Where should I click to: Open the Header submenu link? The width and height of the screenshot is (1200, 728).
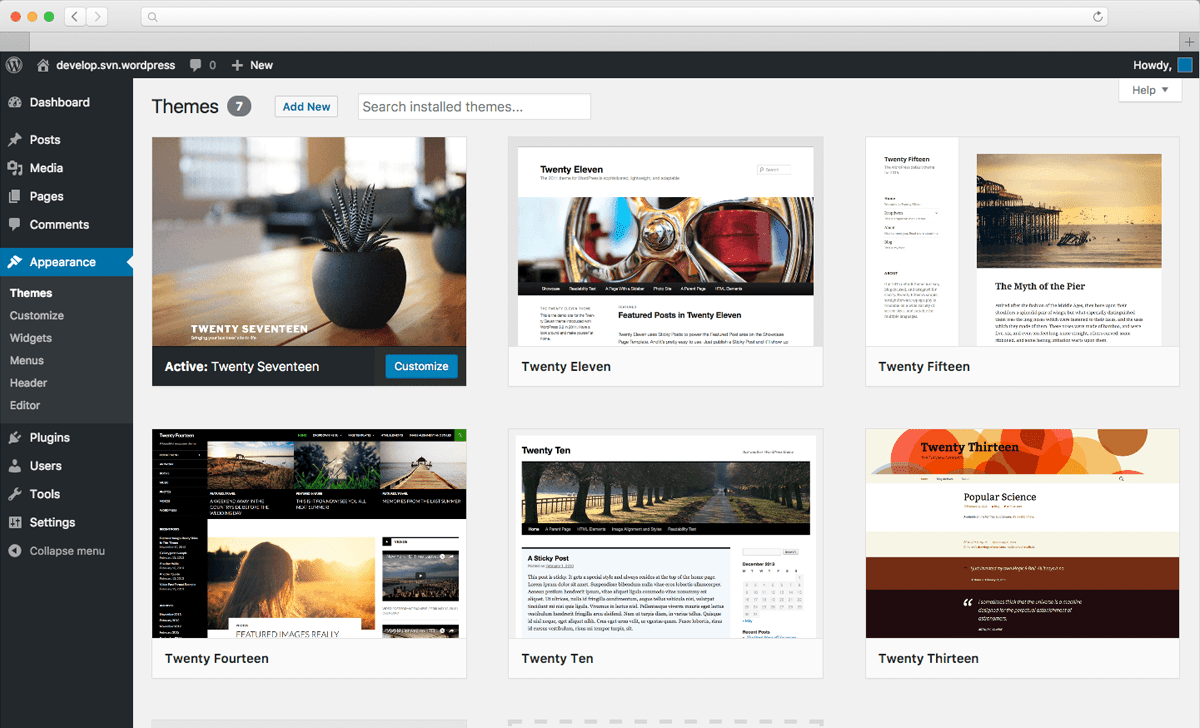point(29,383)
